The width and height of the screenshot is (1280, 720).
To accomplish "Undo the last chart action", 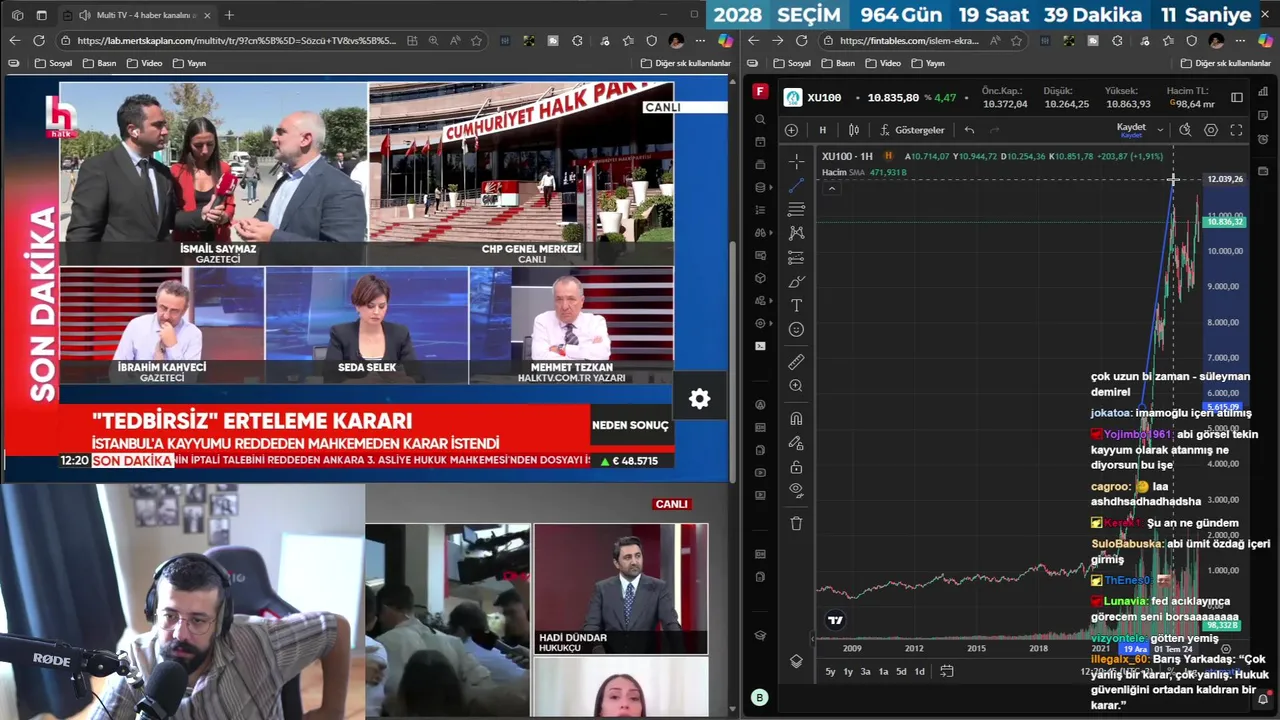I will coord(969,130).
